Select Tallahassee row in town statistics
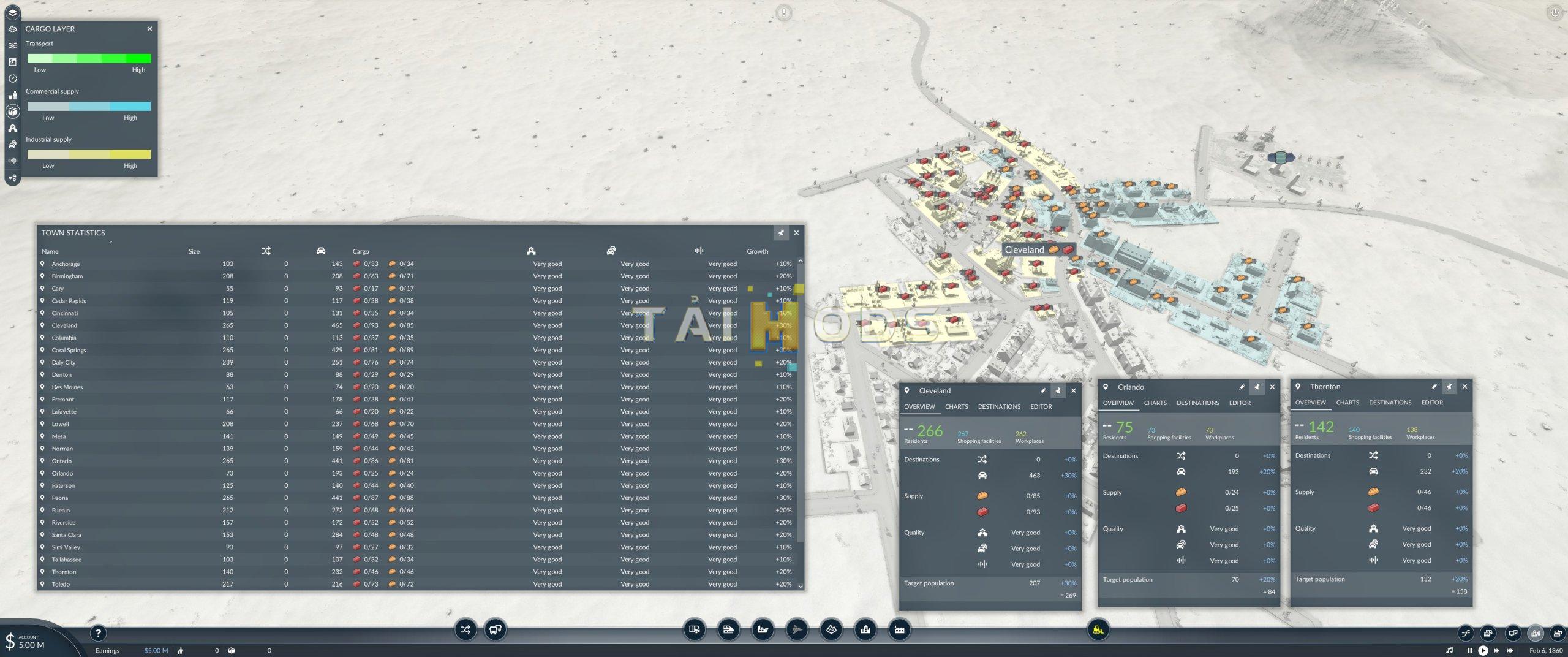1568x657 pixels. click(417, 560)
